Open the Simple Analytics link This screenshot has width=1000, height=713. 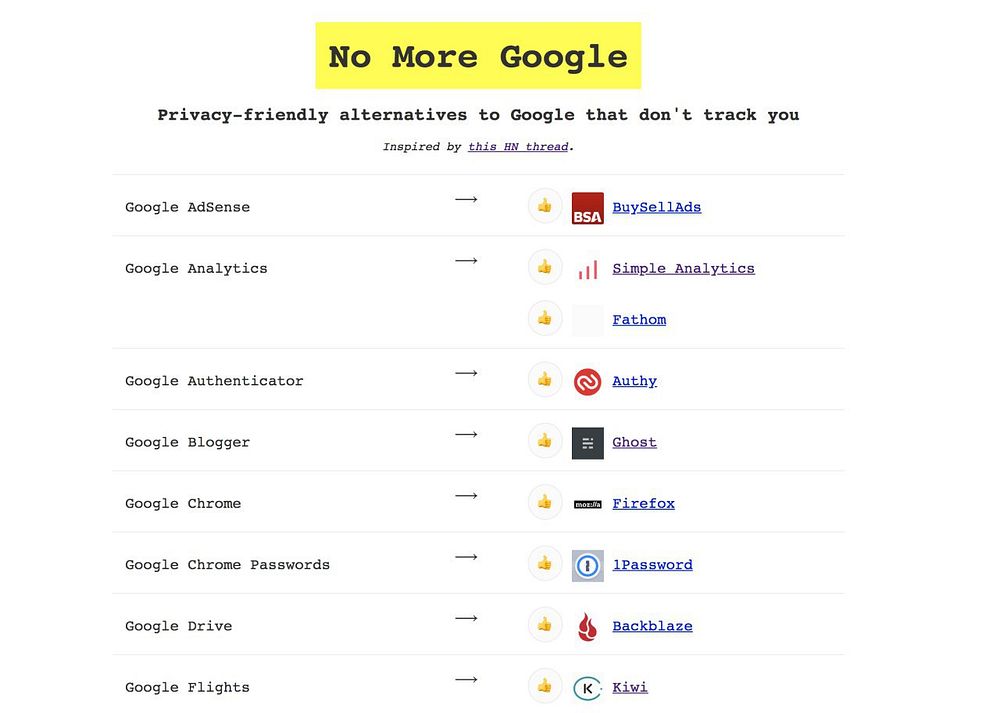[x=683, y=268]
